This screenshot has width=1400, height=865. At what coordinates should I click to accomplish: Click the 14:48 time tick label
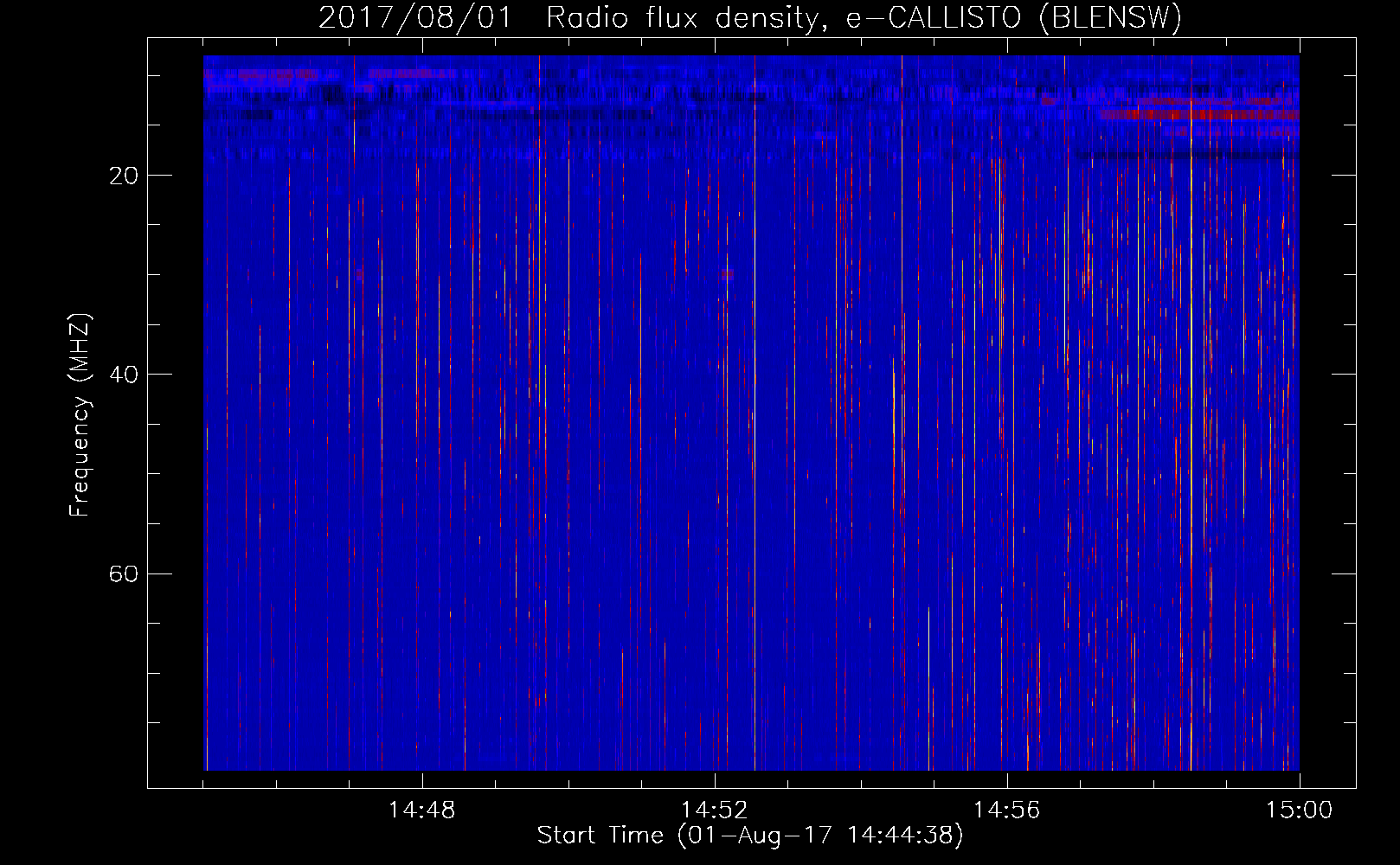point(421,811)
